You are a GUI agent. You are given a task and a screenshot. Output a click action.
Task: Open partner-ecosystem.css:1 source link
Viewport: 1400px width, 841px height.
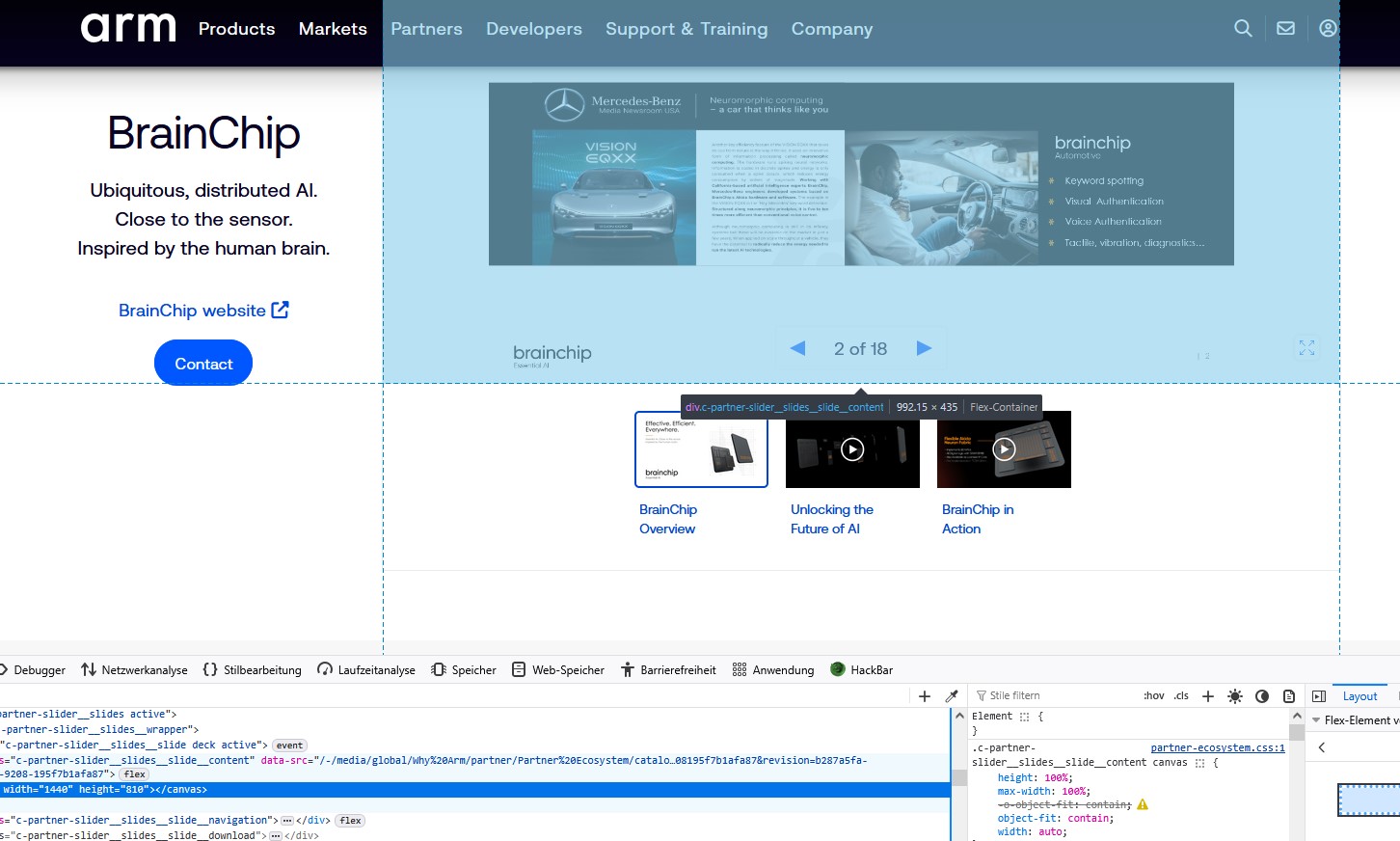coord(1218,747)
